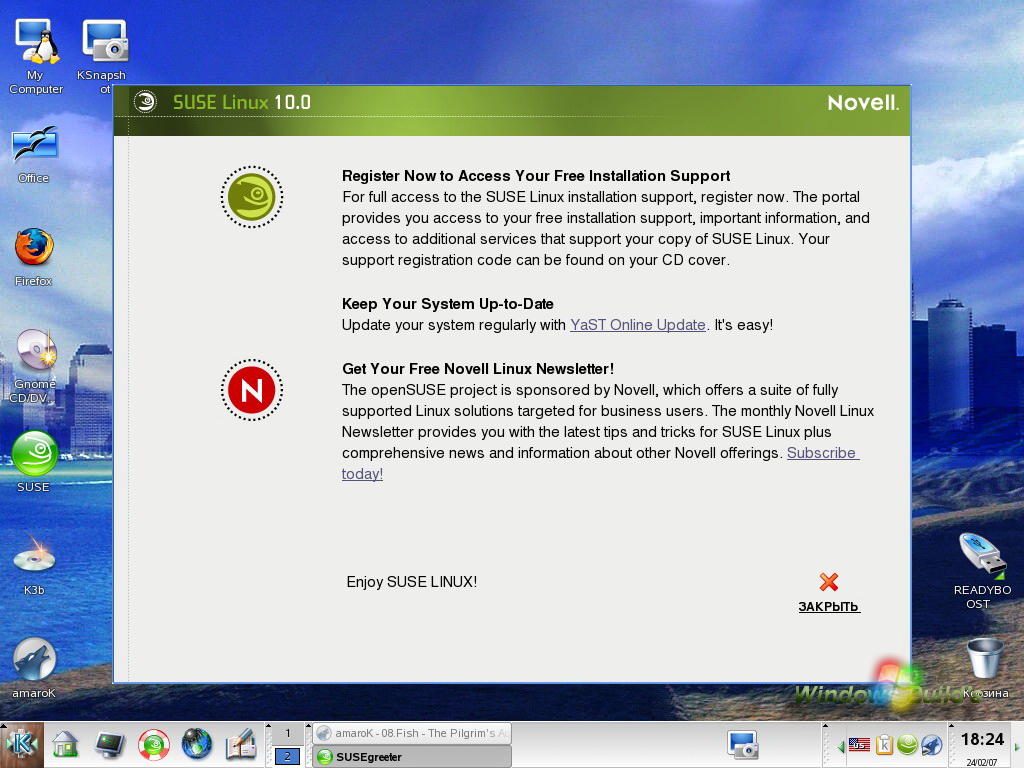Open the SUSE updater tray icon
This screenshot has width=1024, height=768.
pyautogui.click(x=908, y=744)
